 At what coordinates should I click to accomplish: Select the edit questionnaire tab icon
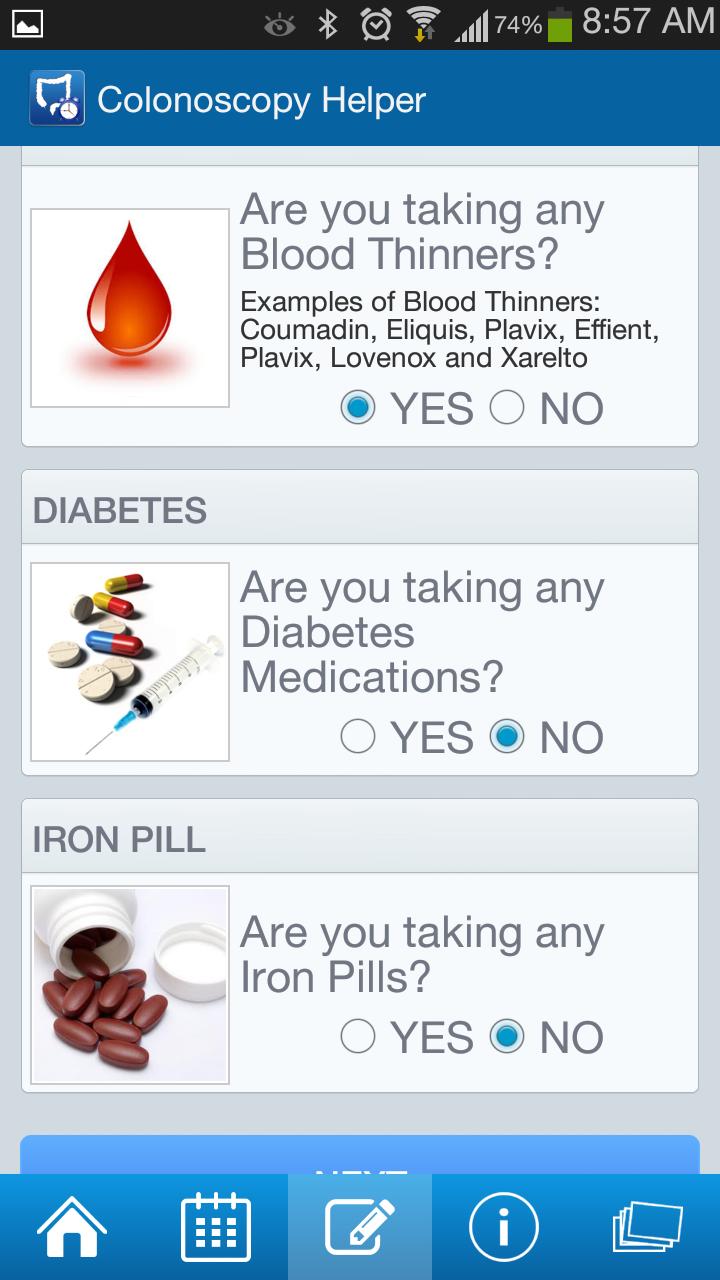[360, 1226]
